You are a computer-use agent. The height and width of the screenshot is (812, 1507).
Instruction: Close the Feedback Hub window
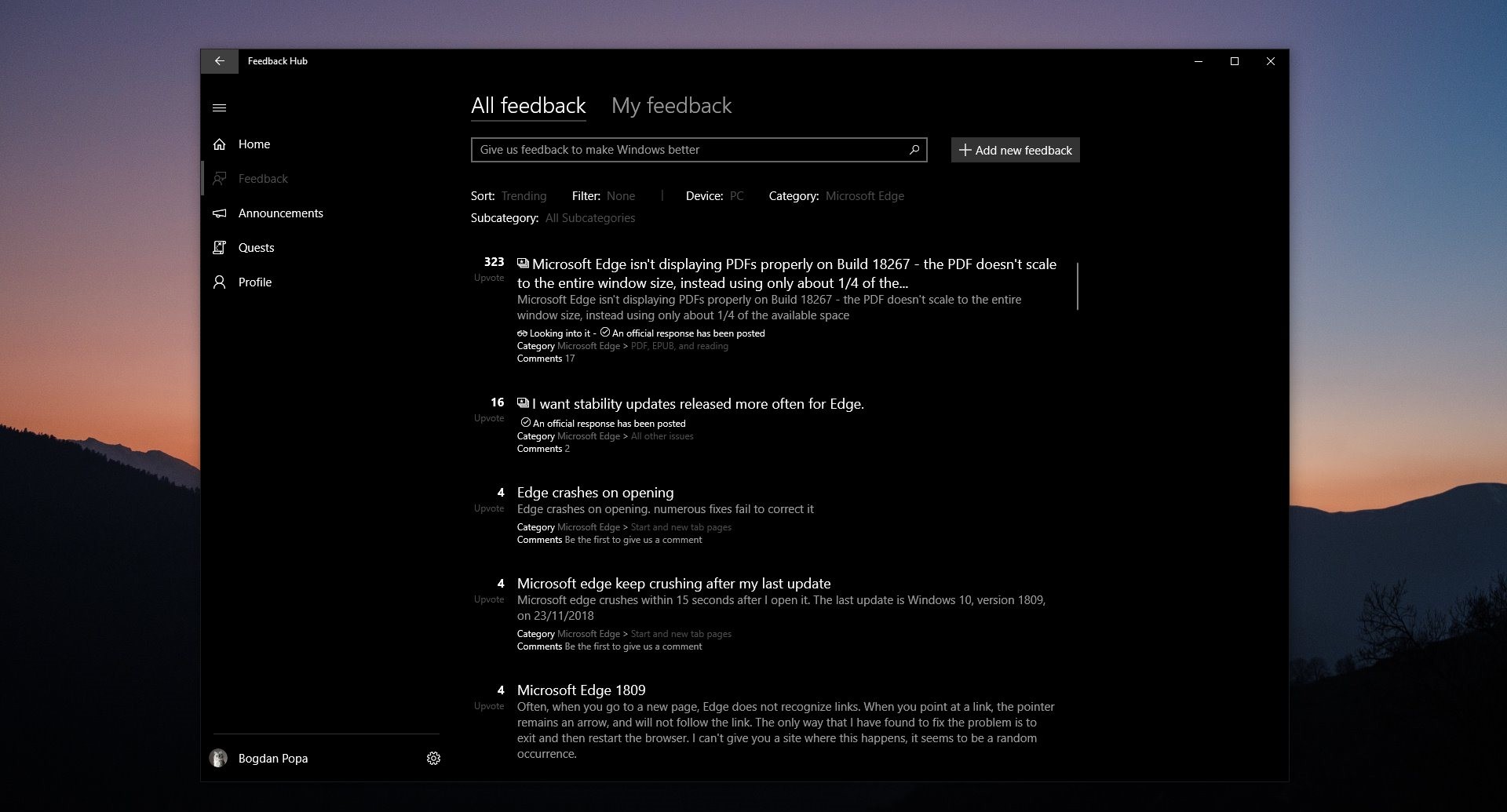click(1271, 61)
